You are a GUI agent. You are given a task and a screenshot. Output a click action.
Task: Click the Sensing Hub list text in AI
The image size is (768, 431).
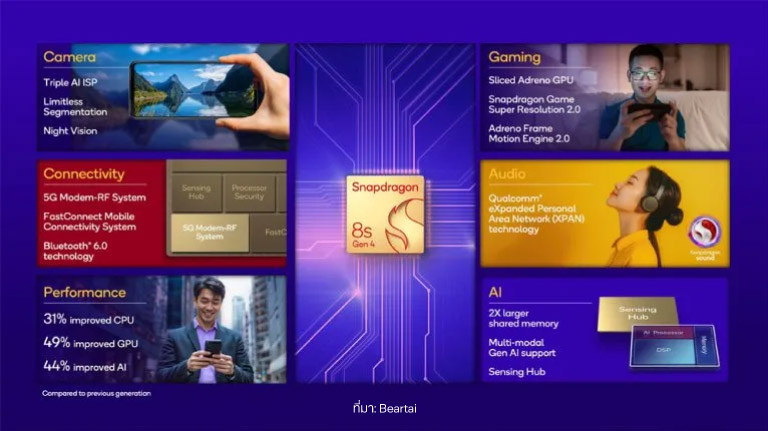(517, 372)
